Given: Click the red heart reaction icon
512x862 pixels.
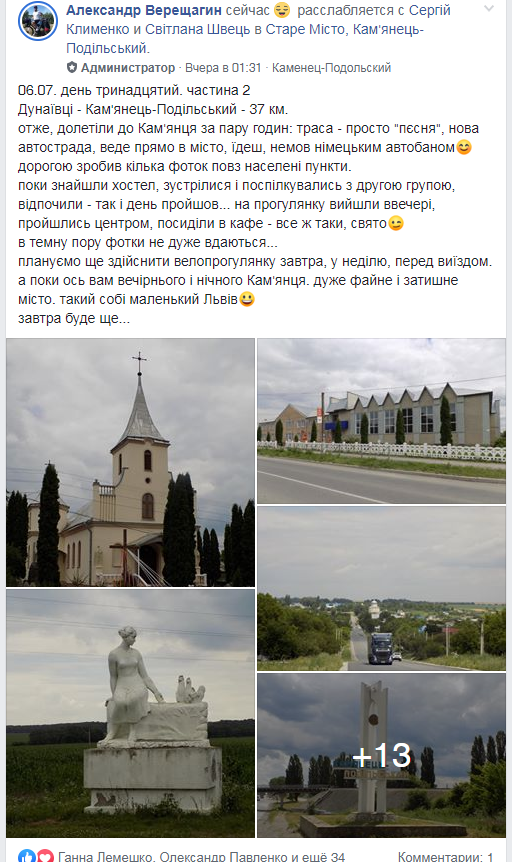Looking at the screenshot, I should point(45,855).
